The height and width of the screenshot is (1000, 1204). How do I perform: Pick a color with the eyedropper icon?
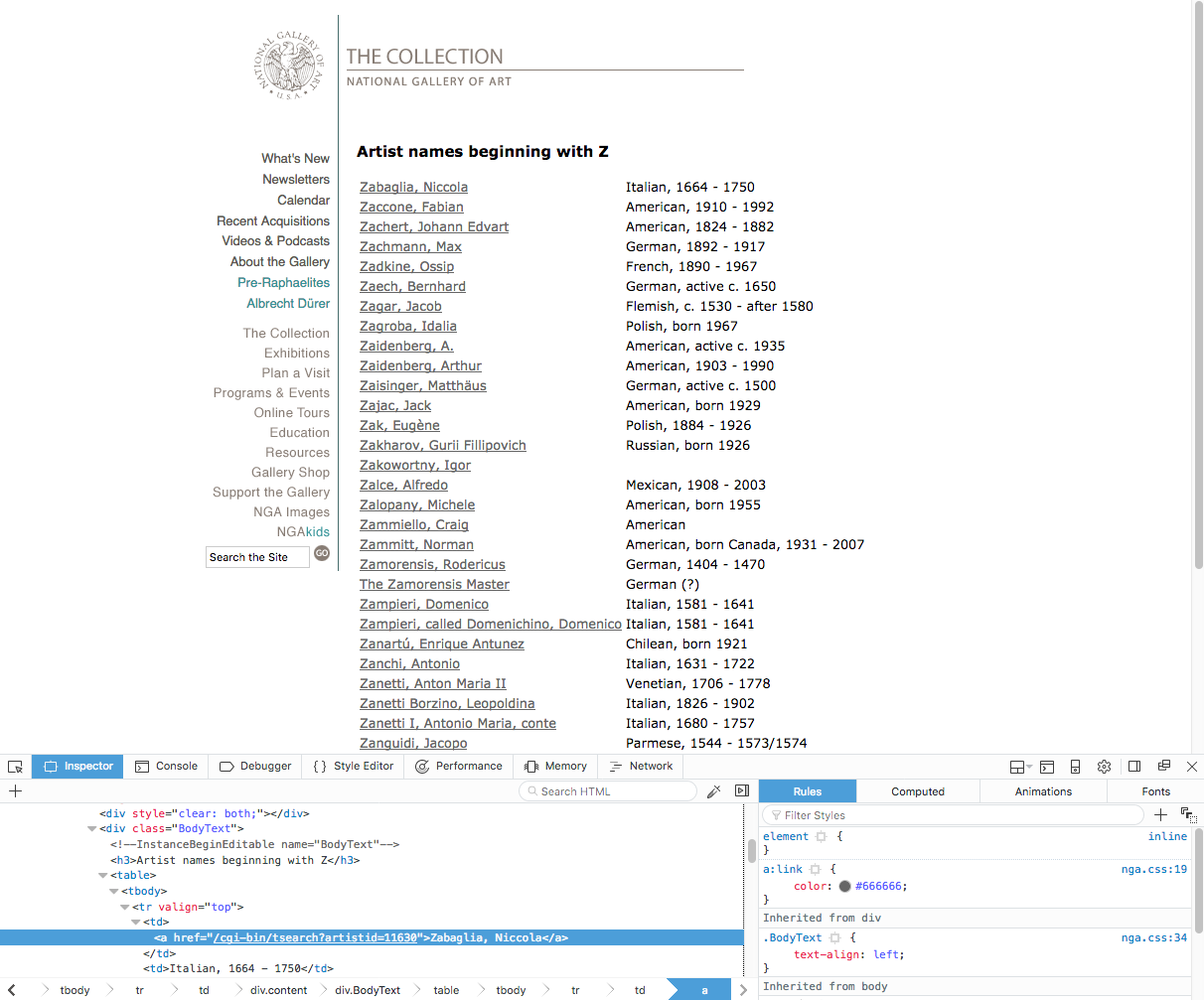point(713,791)
